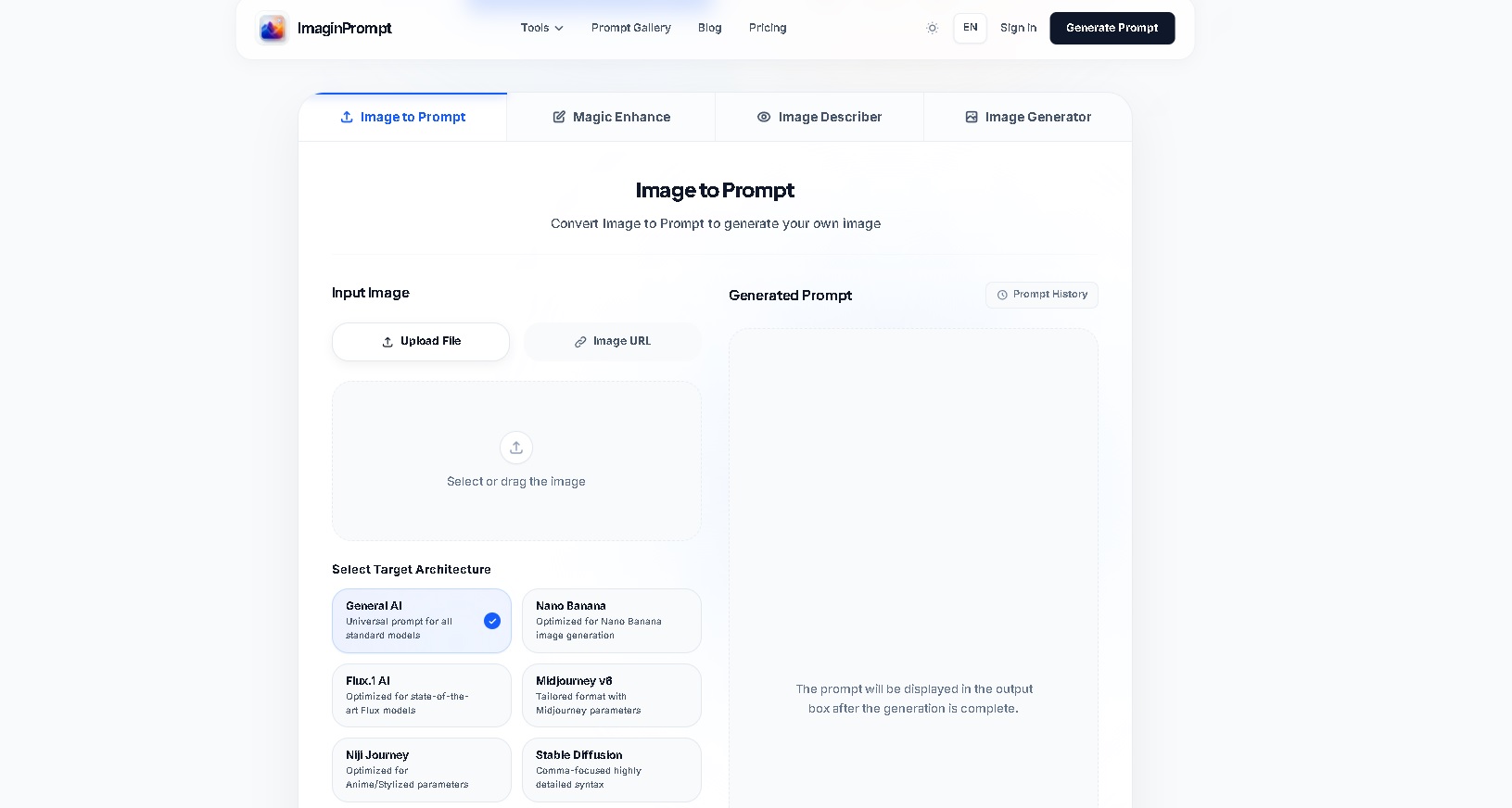Screen dimensions: 1512x808
Task: Click the picture icon on Image Generator tab
Action: pyautogui.click(x=972, y=117)
